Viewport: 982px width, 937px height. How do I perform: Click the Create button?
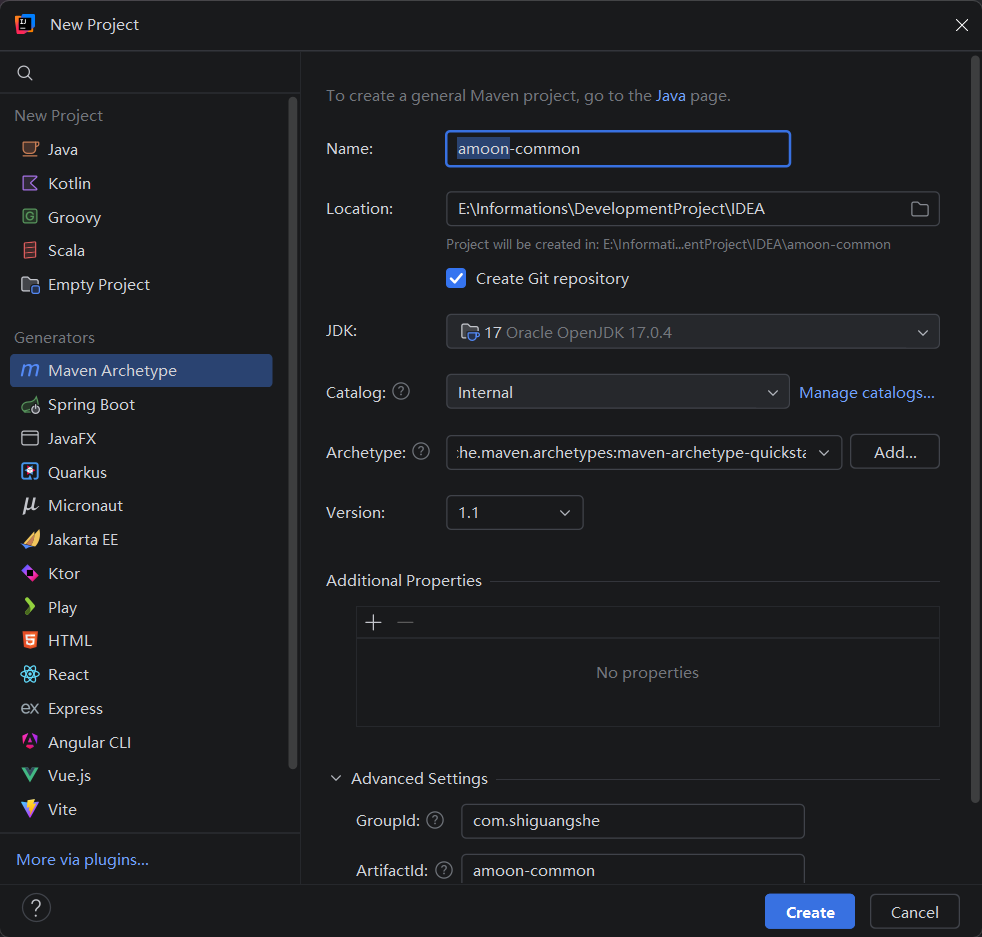[810, 911]
